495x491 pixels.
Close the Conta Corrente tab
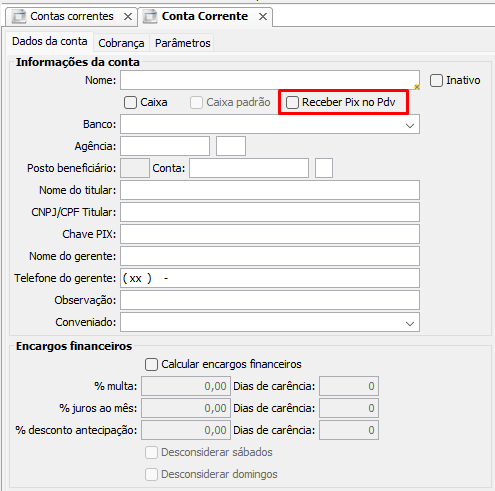263,17
